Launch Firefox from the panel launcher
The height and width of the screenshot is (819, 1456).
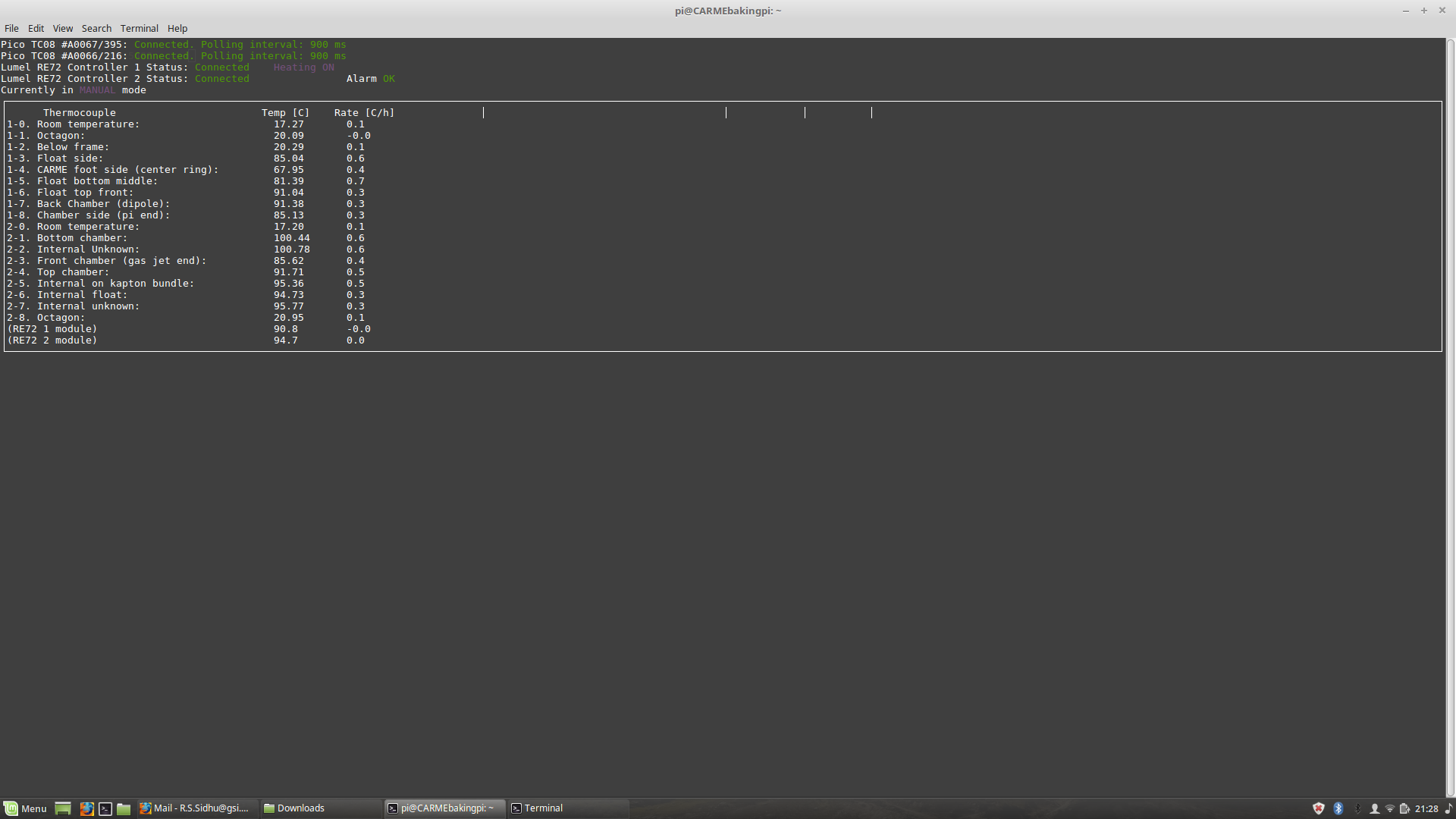click(87, 808)
